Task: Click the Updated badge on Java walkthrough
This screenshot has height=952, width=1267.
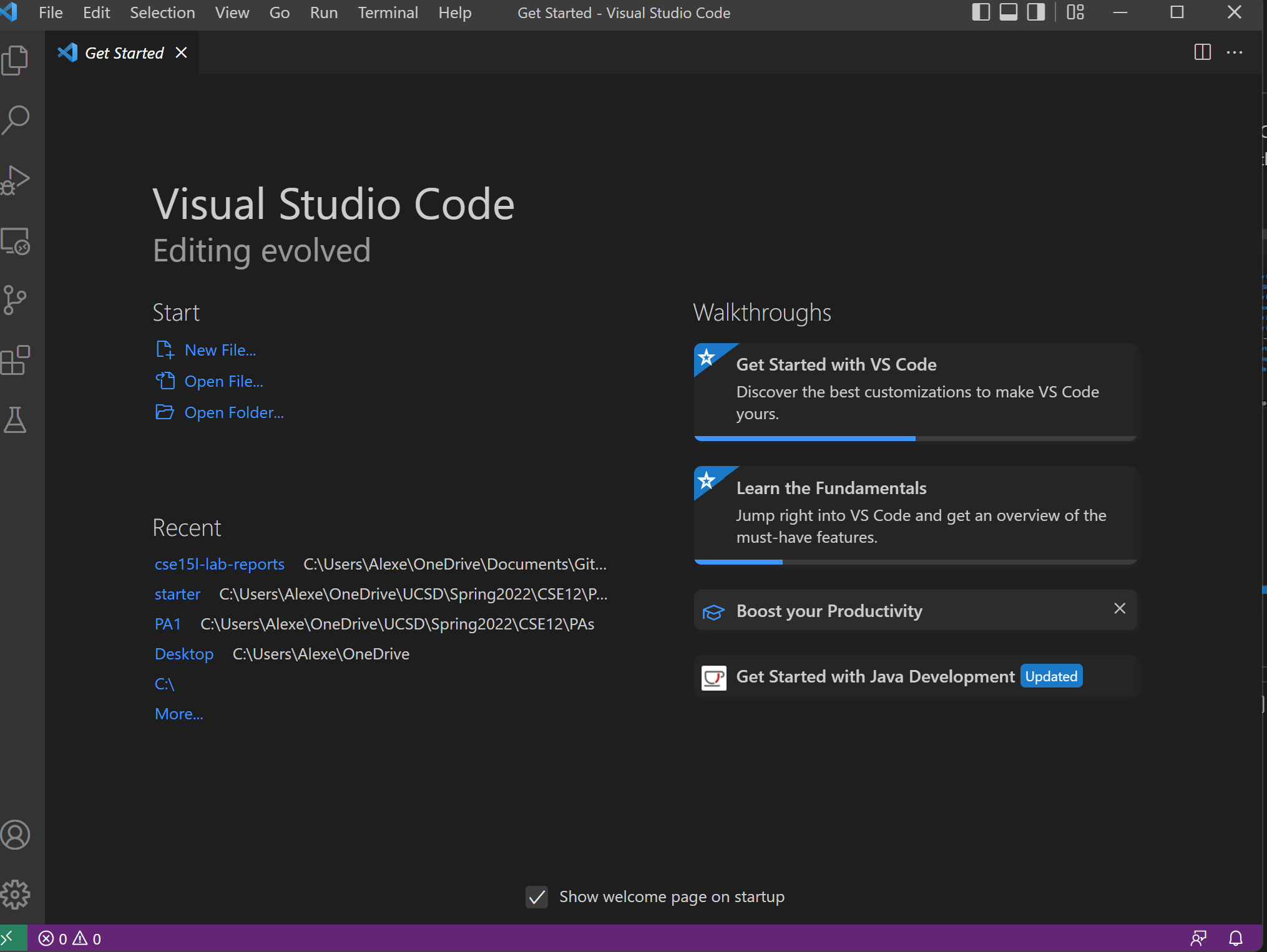Action: [1051, 676]
